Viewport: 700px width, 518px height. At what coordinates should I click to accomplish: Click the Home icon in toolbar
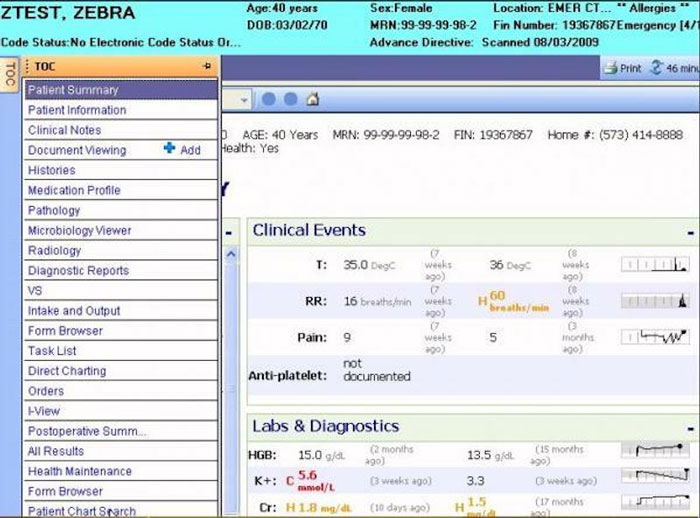tap(312, 99)
